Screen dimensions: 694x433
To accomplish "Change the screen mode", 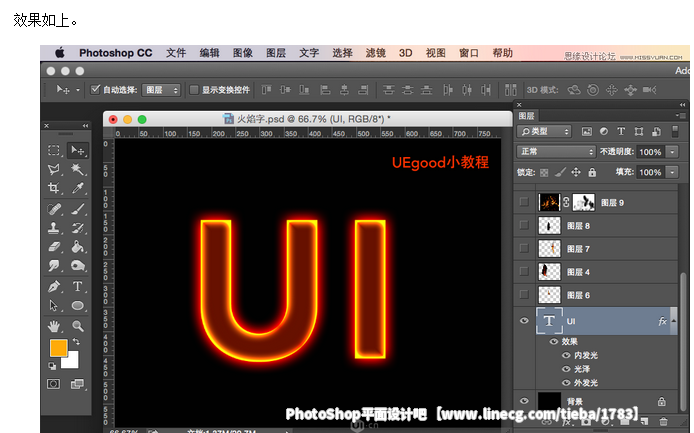I will coord(77,384).
